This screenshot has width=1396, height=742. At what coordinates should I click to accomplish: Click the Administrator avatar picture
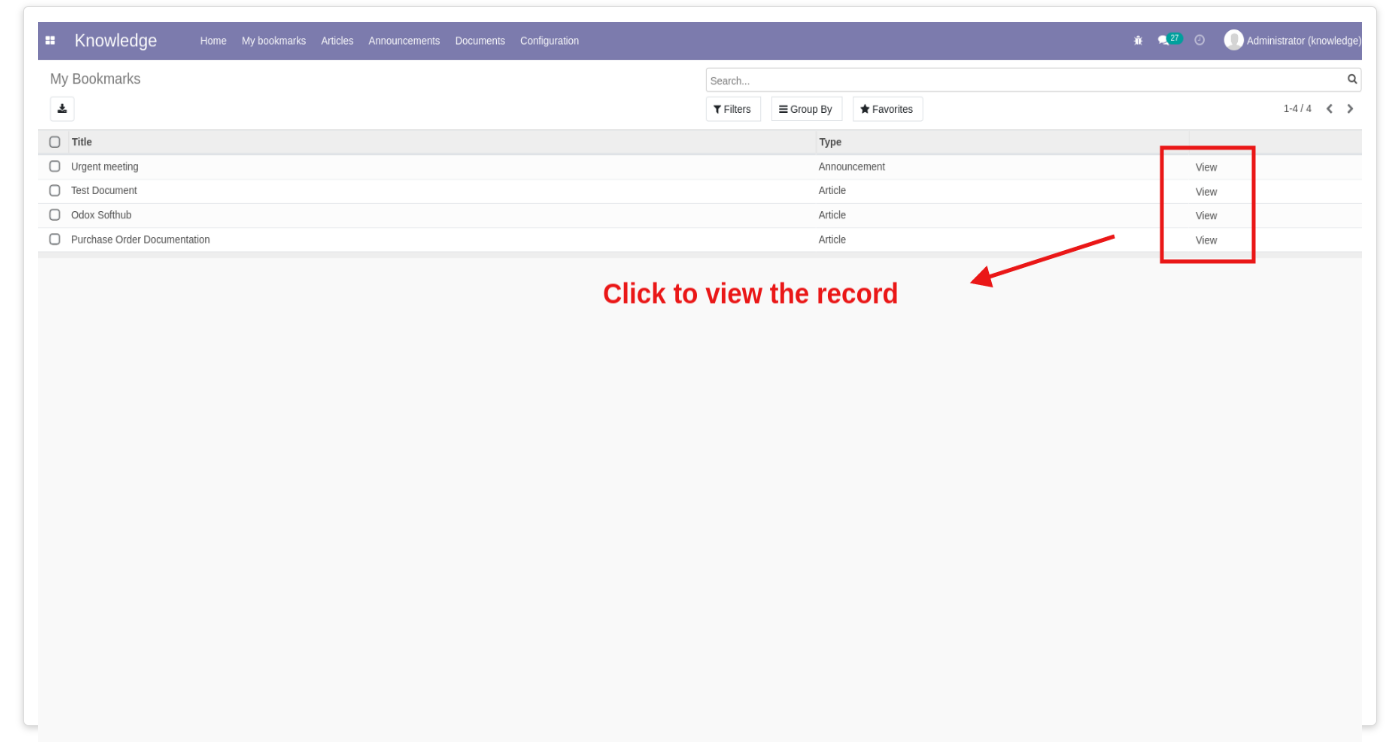click(1233, 40)
